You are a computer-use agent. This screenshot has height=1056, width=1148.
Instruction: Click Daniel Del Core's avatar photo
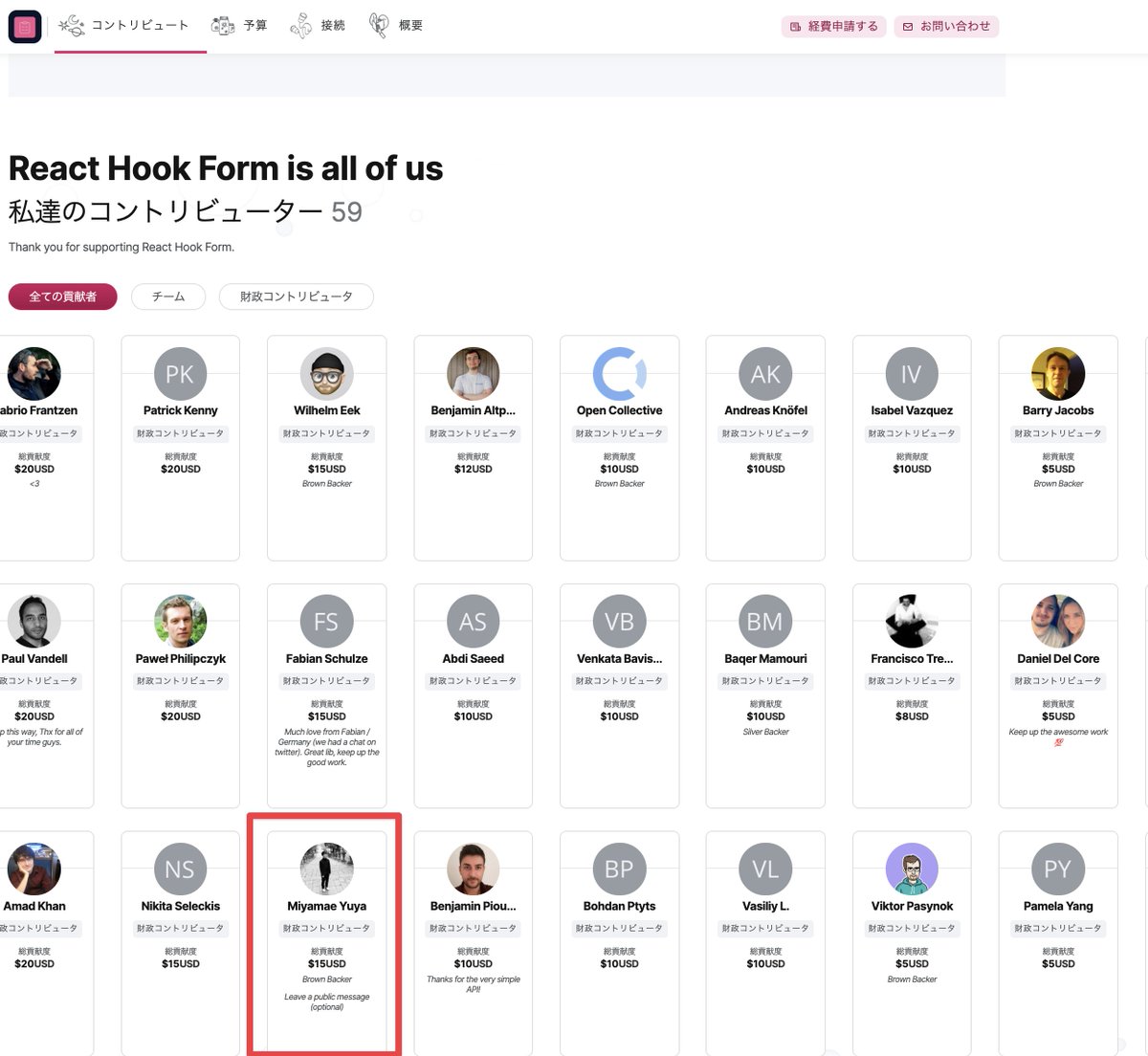click(x=1058, y=622)
